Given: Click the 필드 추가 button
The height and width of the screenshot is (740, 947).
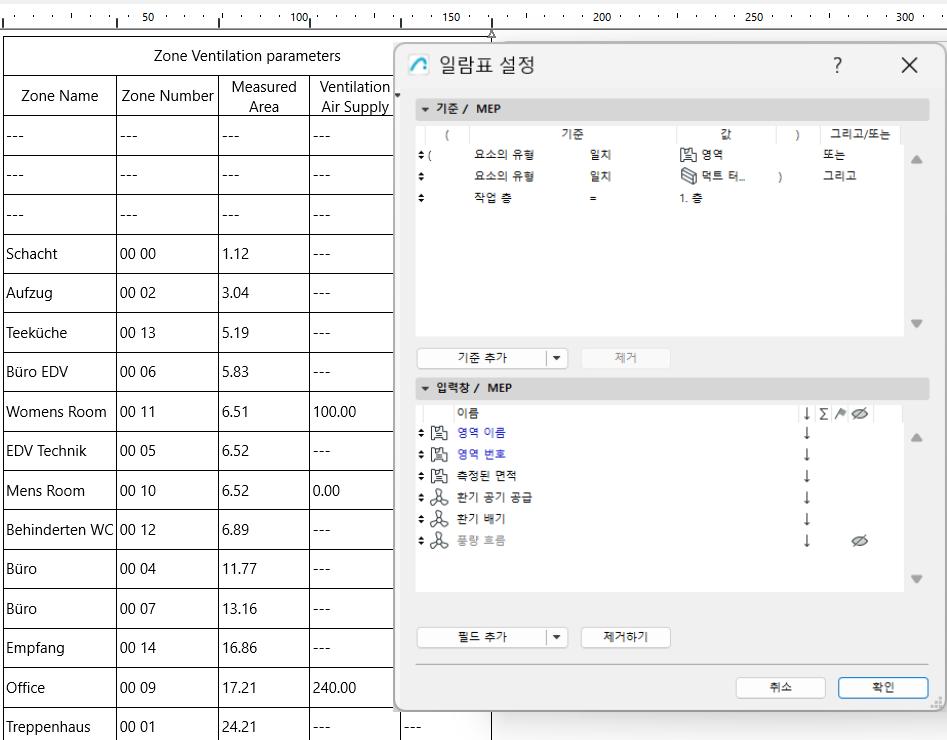Looking at the screenshot, I should pos(481,637).
